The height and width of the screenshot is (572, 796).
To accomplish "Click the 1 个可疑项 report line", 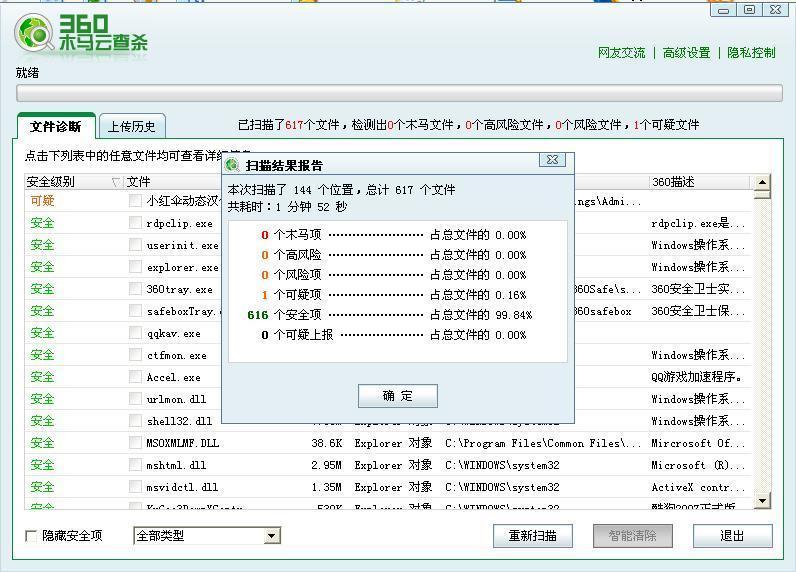I will point(394,295).
